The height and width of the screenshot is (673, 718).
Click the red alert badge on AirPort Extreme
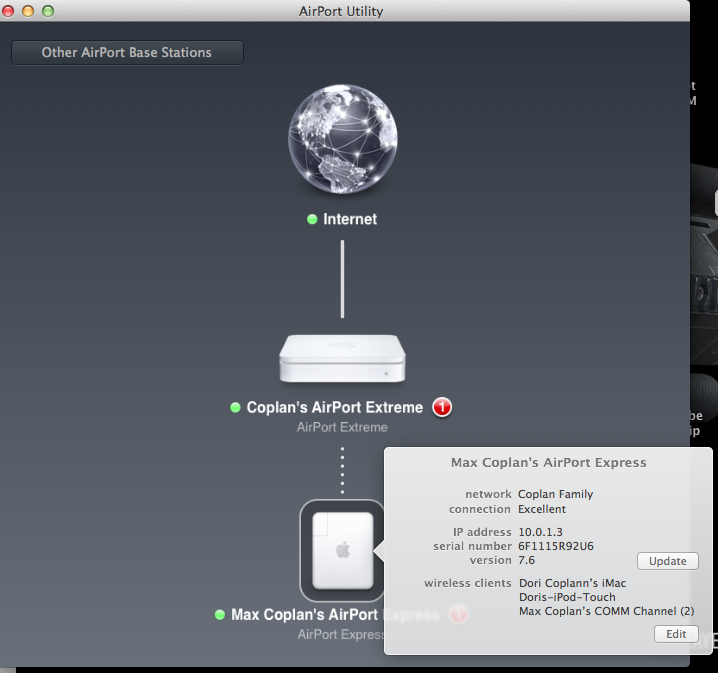(442, 407)
